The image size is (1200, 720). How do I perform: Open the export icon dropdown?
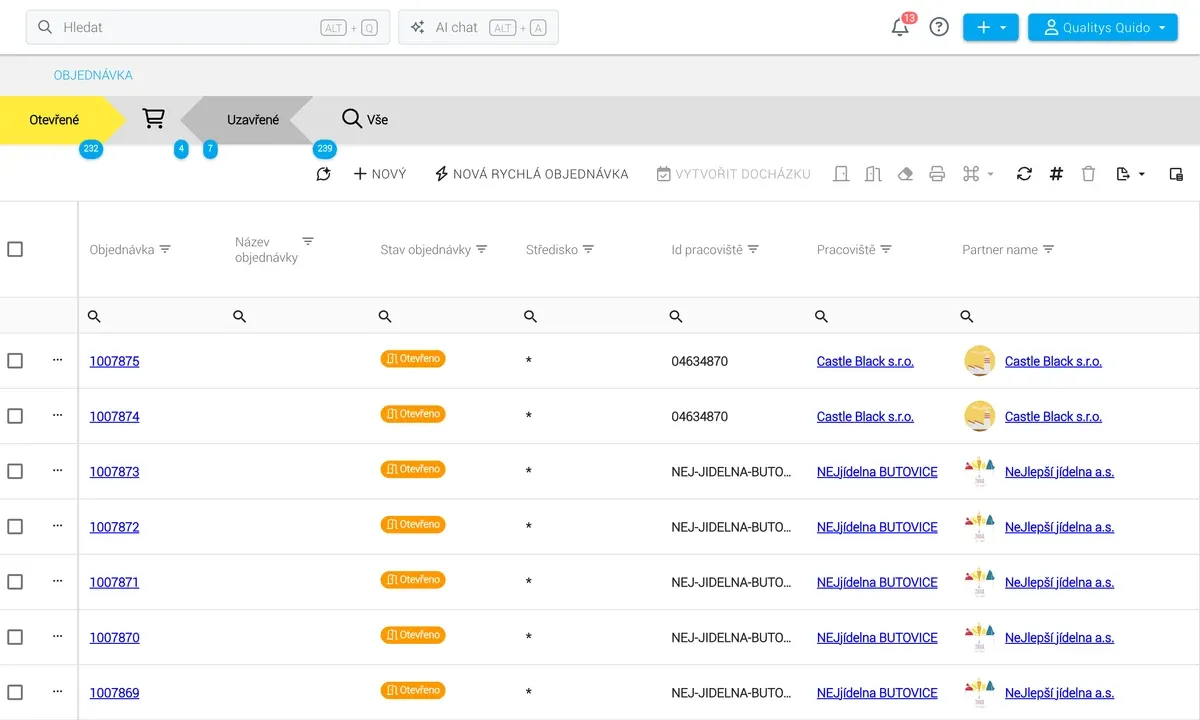click(1130, 174)
